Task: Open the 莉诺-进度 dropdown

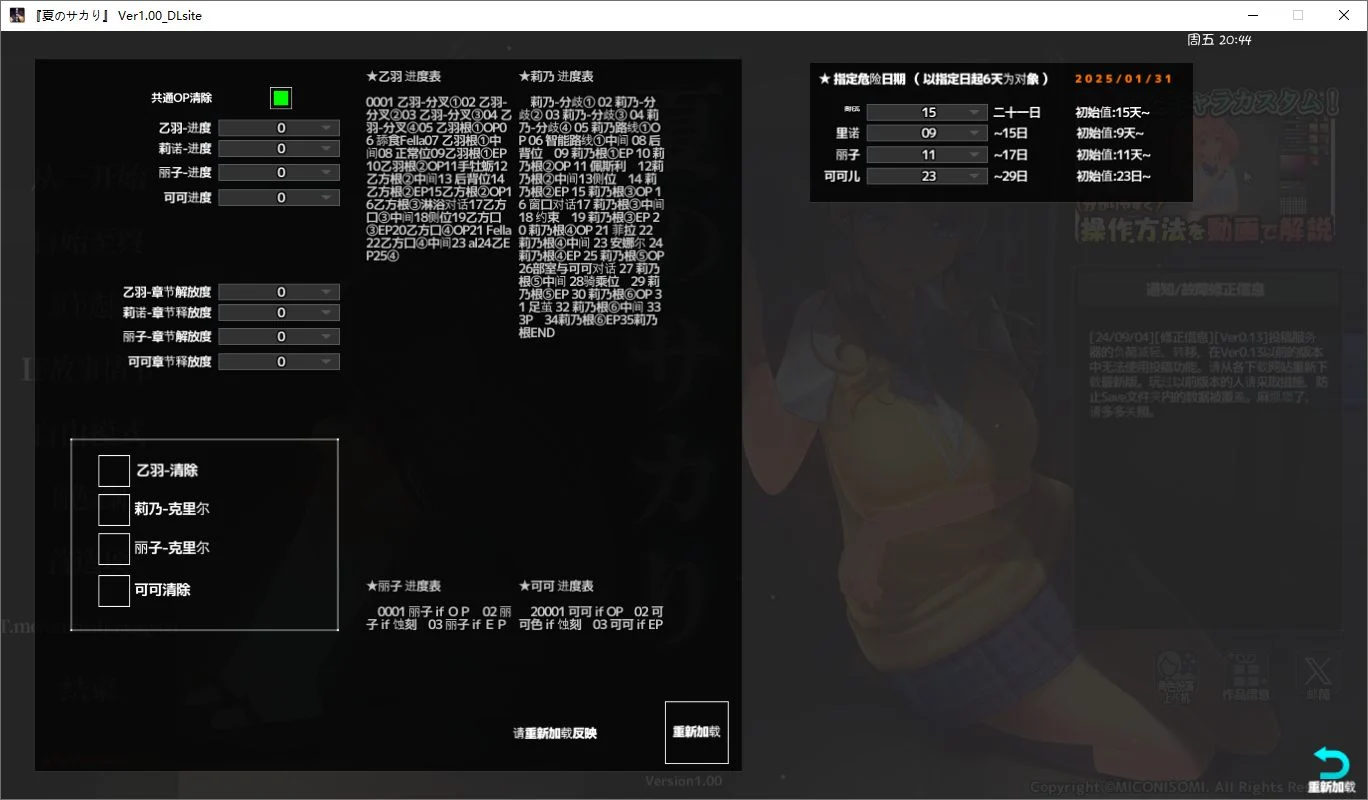Action: click(278, 148)
